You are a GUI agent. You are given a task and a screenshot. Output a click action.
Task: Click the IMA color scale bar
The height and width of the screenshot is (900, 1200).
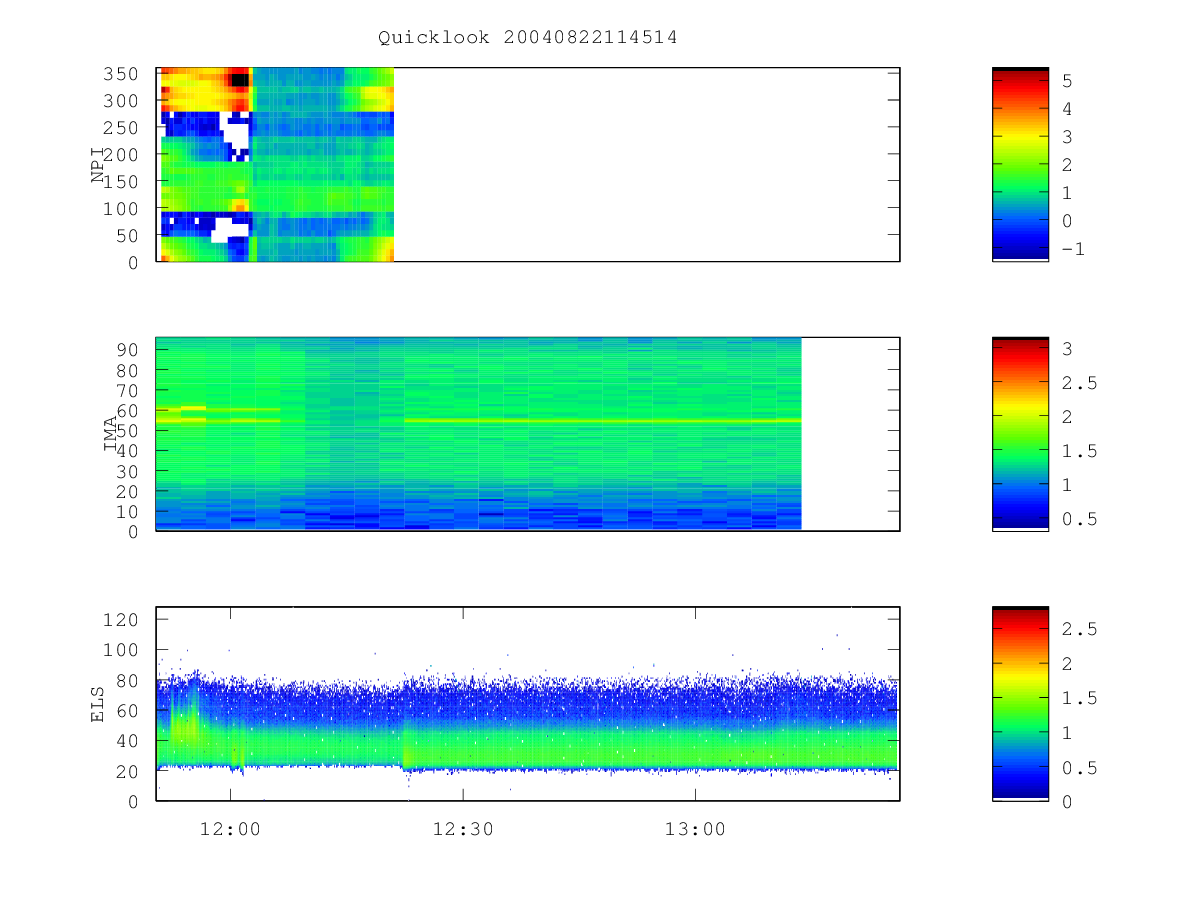click(1020, 433)
